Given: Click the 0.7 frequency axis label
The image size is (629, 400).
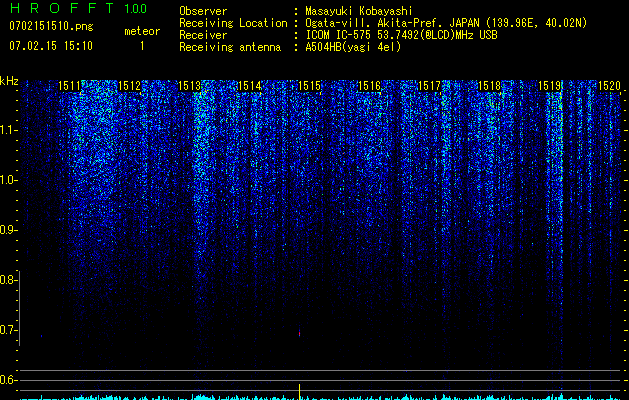Looking at the screenshot, I should point(8,330).
